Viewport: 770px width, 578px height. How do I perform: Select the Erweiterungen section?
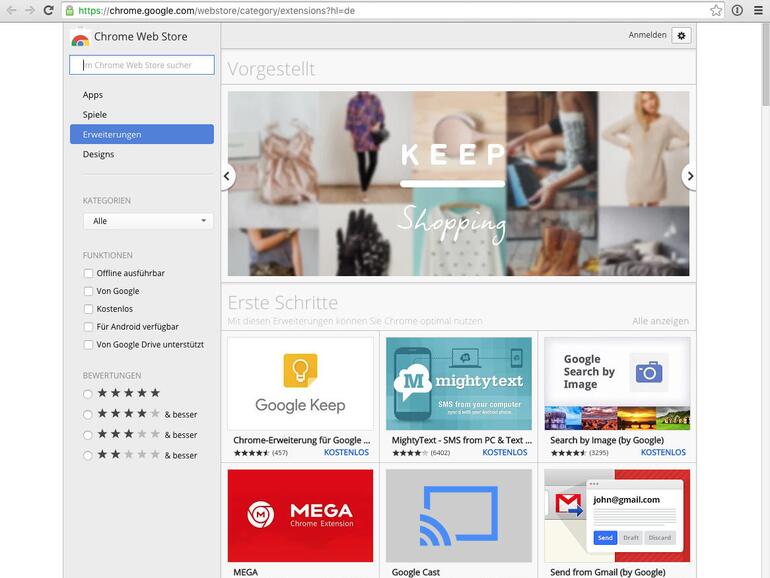click(x=142, y=134)
